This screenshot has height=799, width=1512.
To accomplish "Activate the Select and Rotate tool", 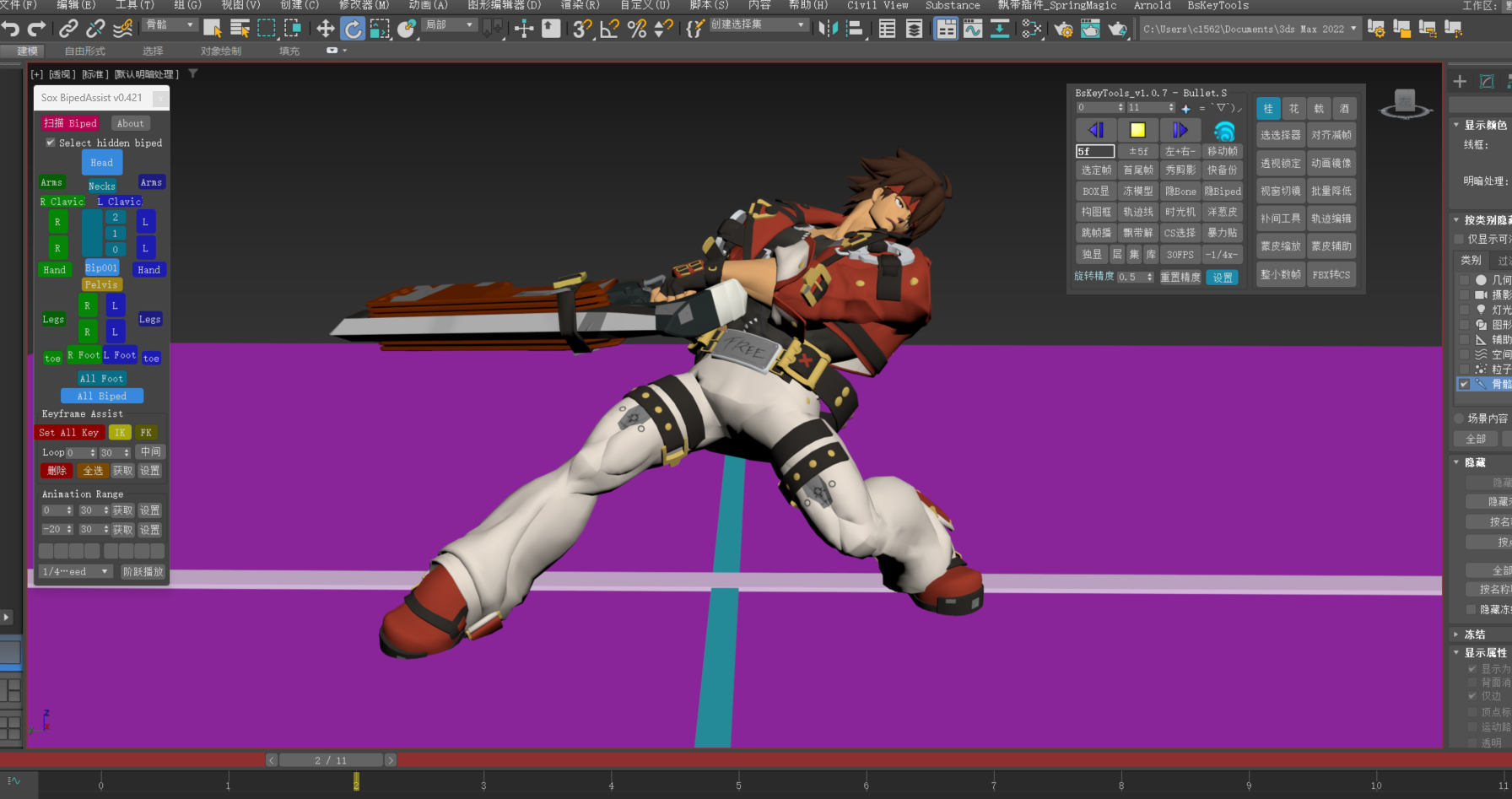I will coord(353,29).
